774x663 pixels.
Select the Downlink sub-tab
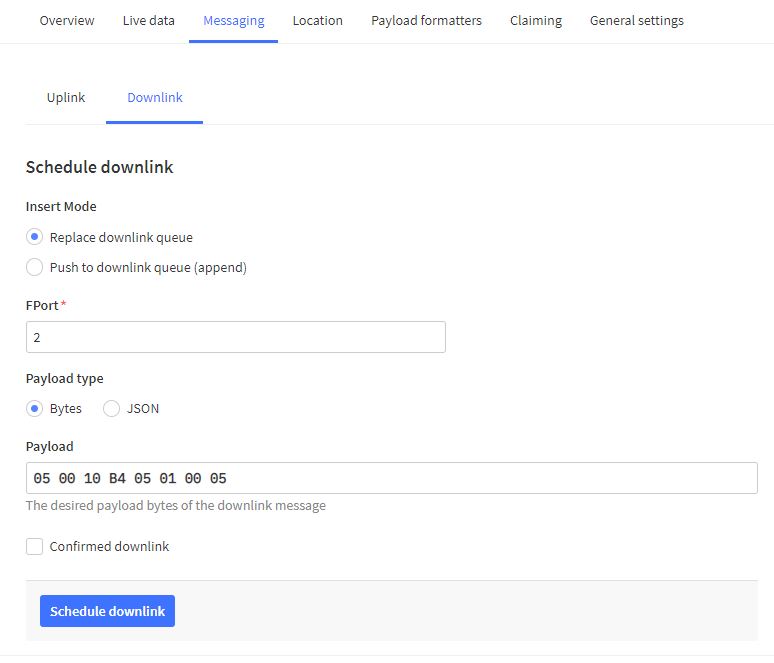point(154,98)
